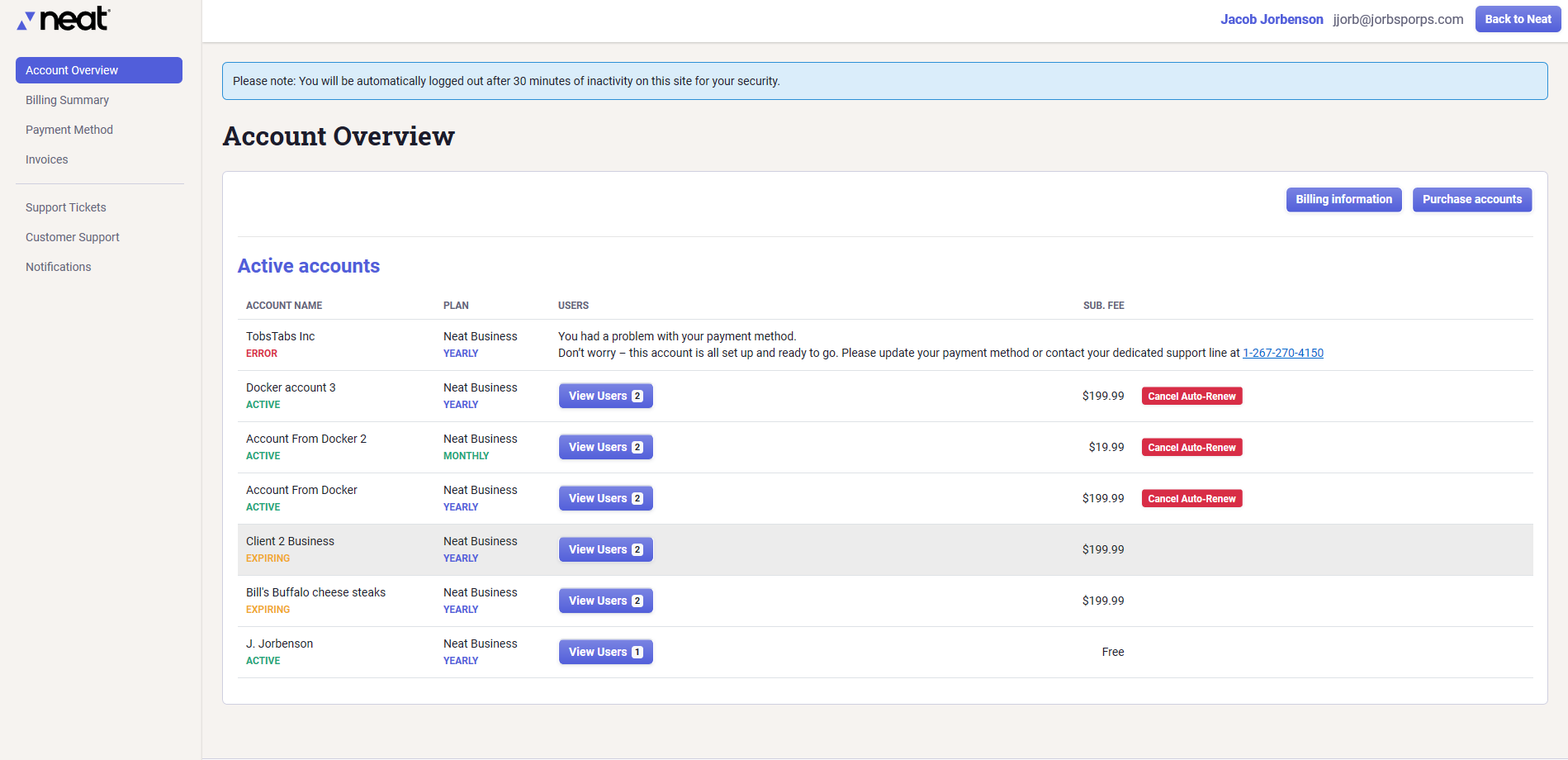Cancel Auto-Renew for Docker account 3
The width and height of the screenshot is (1568, 760).
pos(1191,396)
